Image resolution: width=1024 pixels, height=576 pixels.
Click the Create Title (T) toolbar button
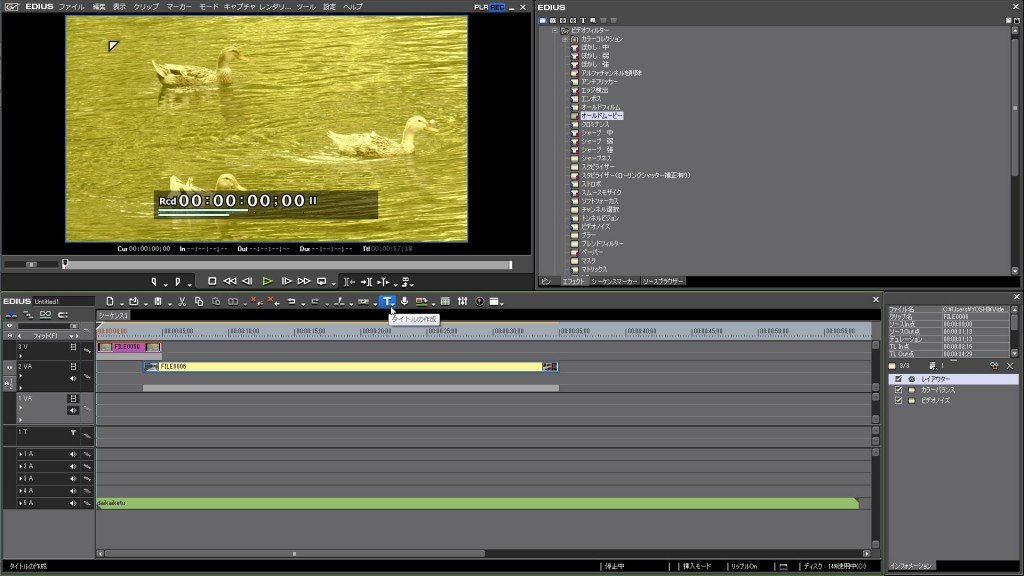[x=387, y=301]
